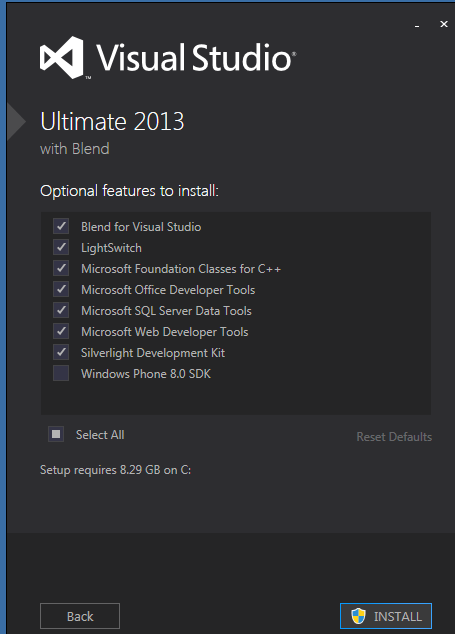Click 'Microsoft SQL Server Data Tools' label
Screen dimensions: 455x634
pyautogui.click(x=166, y=311)
